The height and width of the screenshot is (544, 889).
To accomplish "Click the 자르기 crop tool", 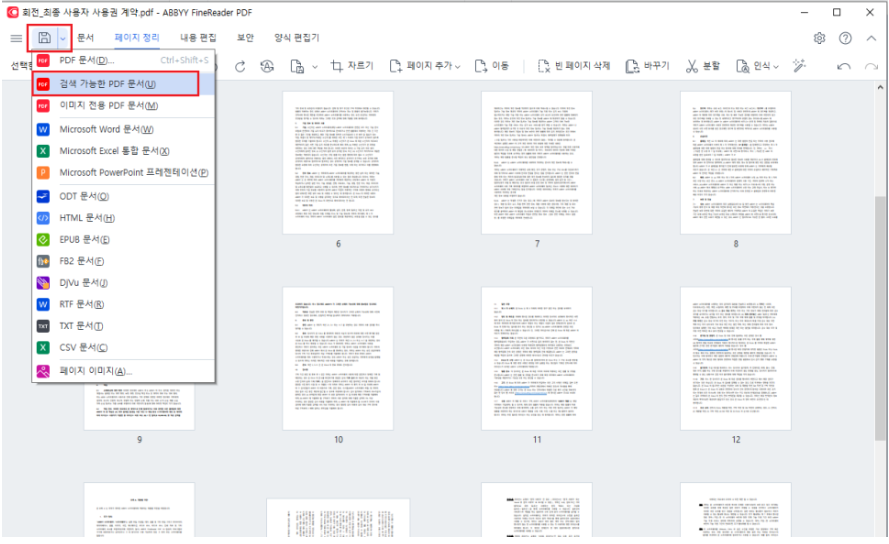I will click(x=352, y=66).
